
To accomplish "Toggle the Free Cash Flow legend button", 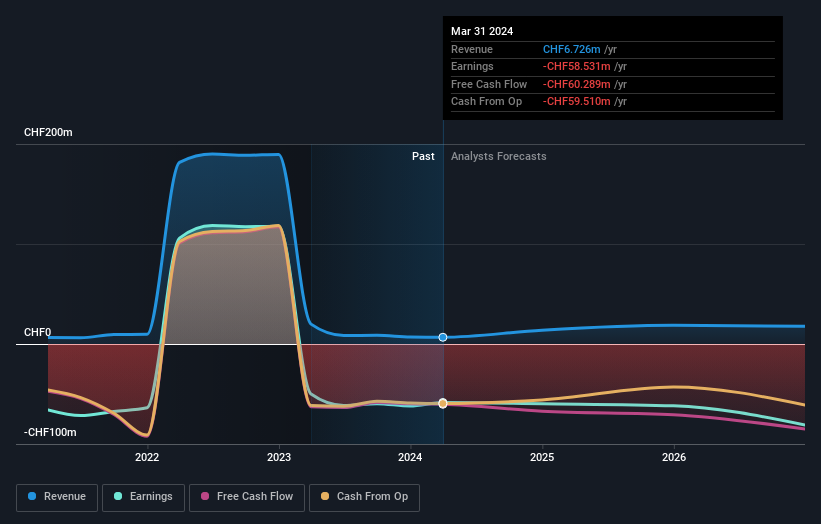I will [x=247, y=497].
